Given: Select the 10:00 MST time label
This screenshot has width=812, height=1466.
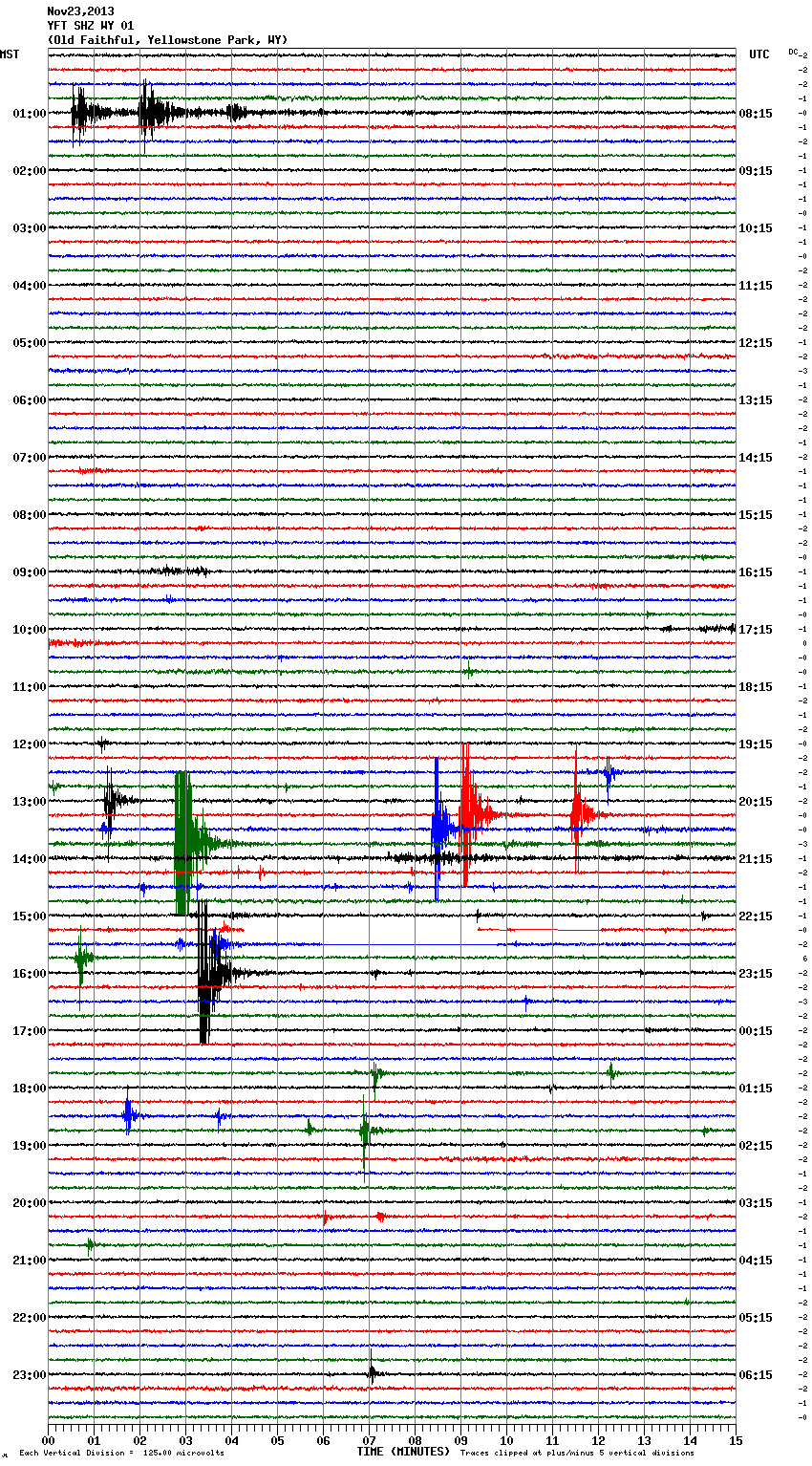Looking at the screenshot, I should [30, 629].
